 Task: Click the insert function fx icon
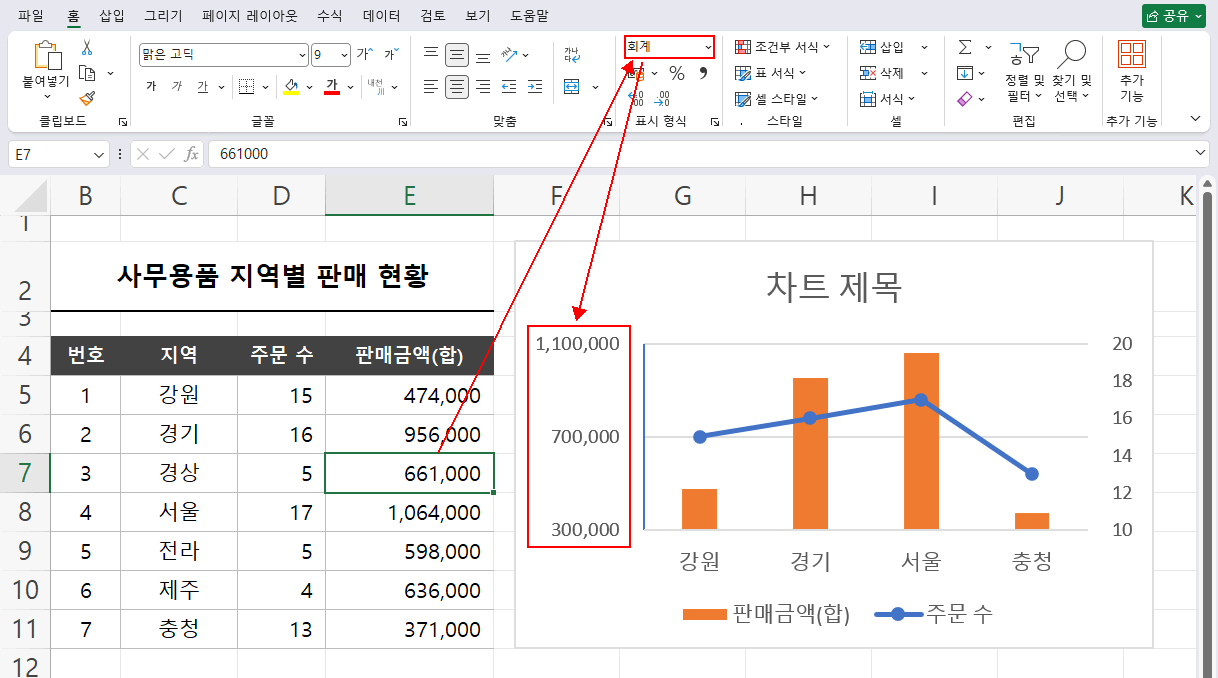pyautogui.click(x=191, y=154)
